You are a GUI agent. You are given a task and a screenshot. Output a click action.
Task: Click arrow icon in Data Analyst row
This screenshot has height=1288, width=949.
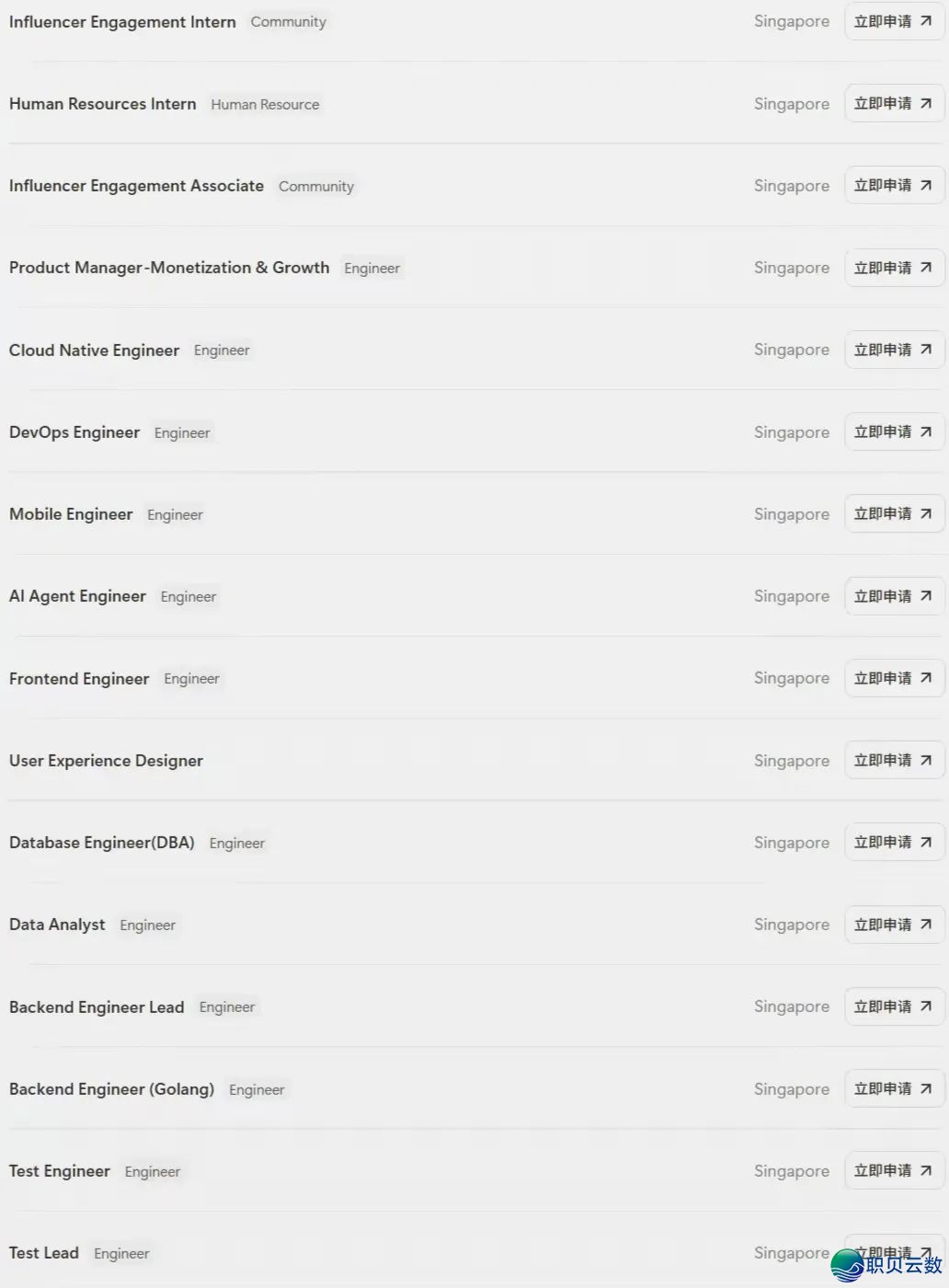926,925
